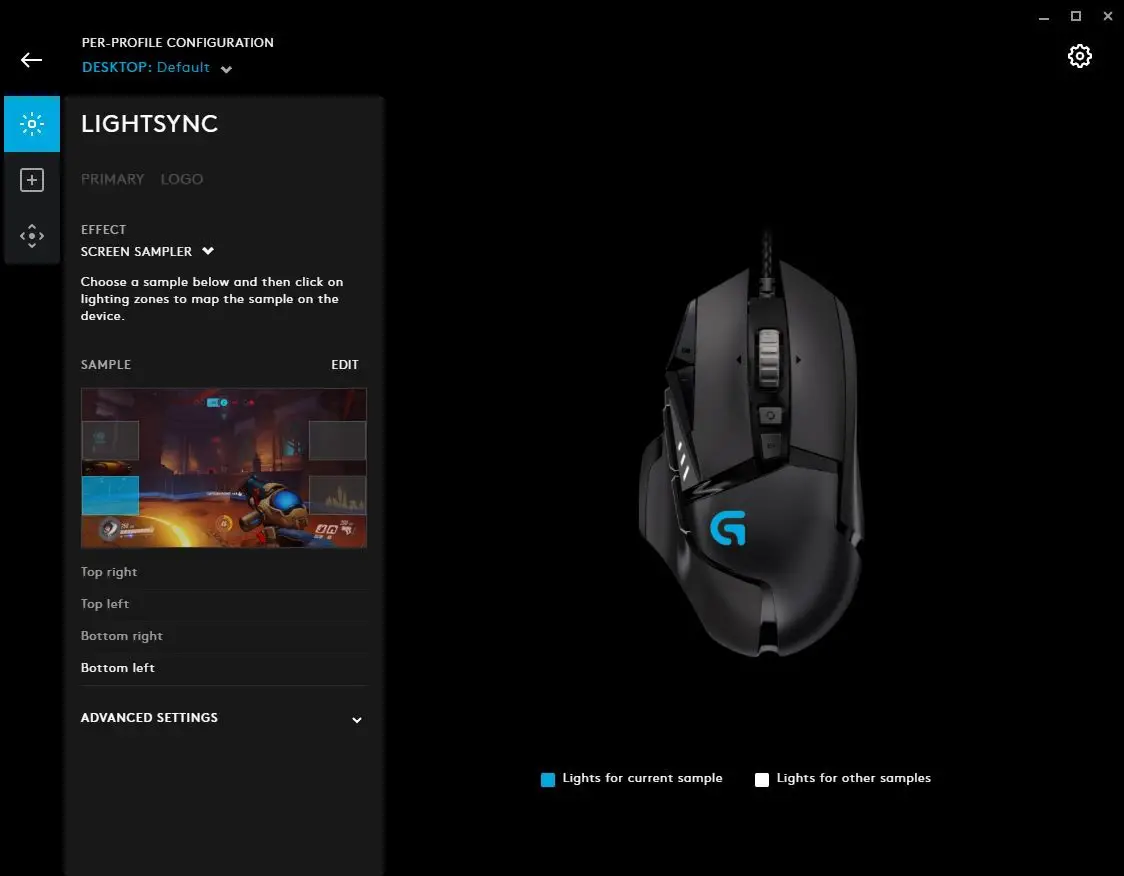Select the Bottom right sample

[x=223, y=636]
